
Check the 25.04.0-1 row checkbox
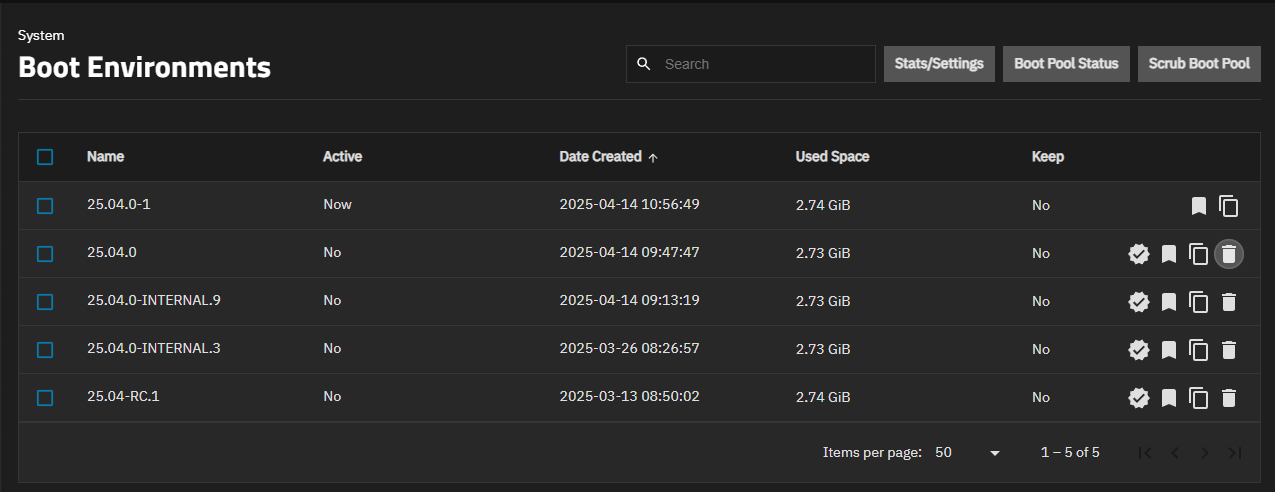(45, 206)
